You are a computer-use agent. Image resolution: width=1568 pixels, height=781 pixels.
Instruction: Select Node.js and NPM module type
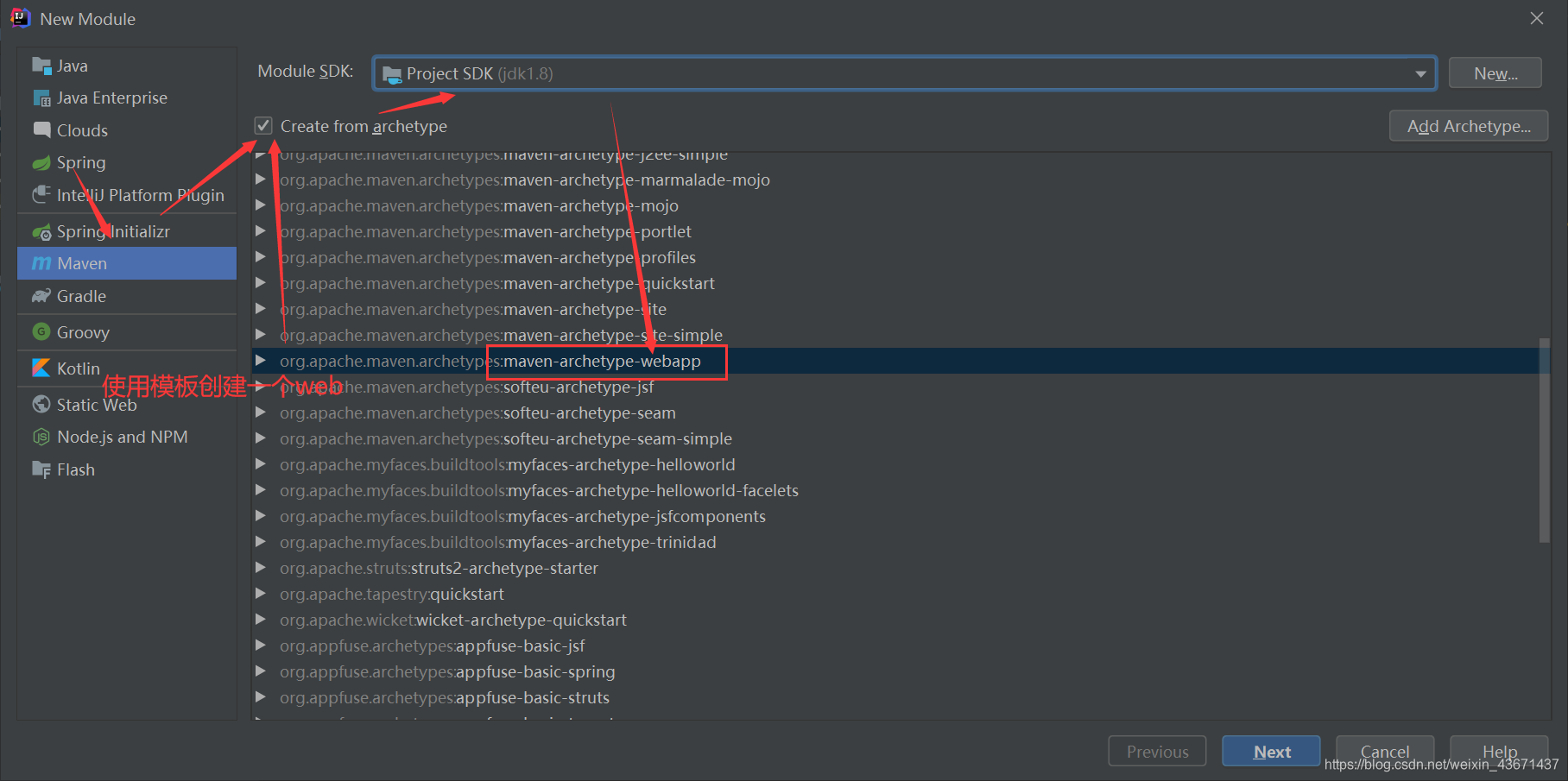(x=127, y=438)
